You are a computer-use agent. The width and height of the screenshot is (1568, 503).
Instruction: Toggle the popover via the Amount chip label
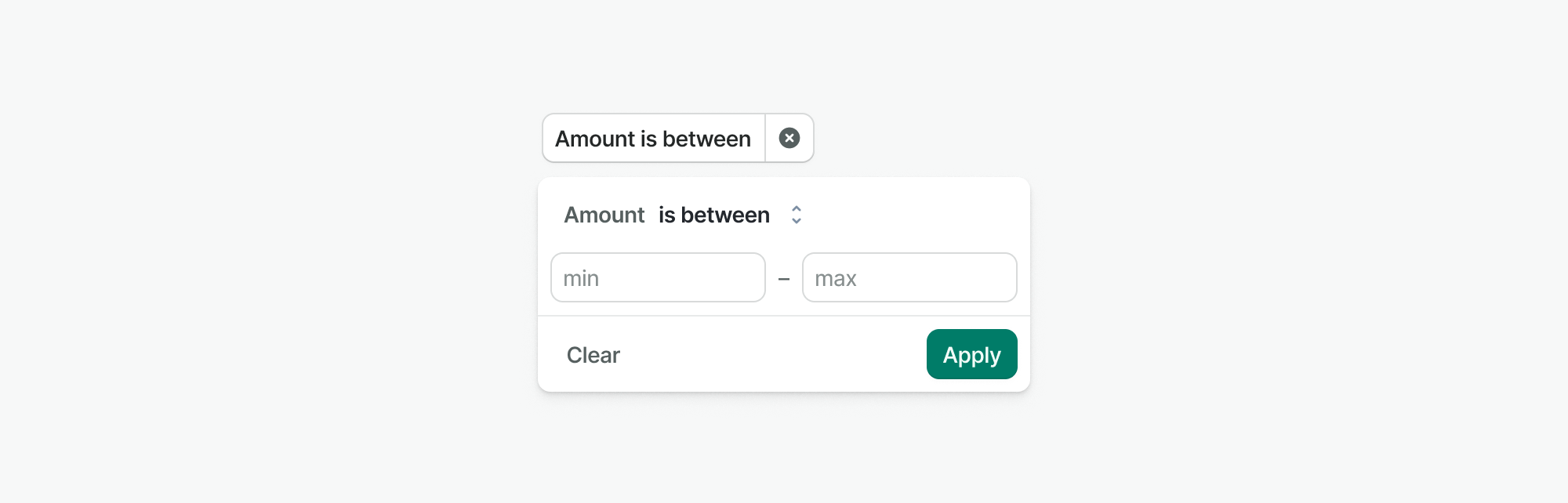(x=654, y=138)
